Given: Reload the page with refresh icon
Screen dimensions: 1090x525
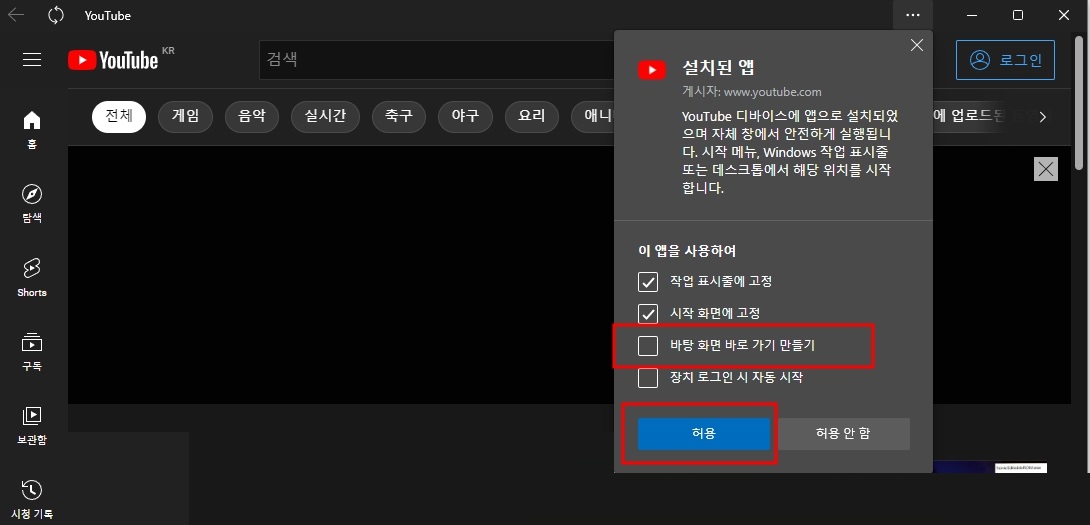Looking at the screenshot, I should coord(56,15).
